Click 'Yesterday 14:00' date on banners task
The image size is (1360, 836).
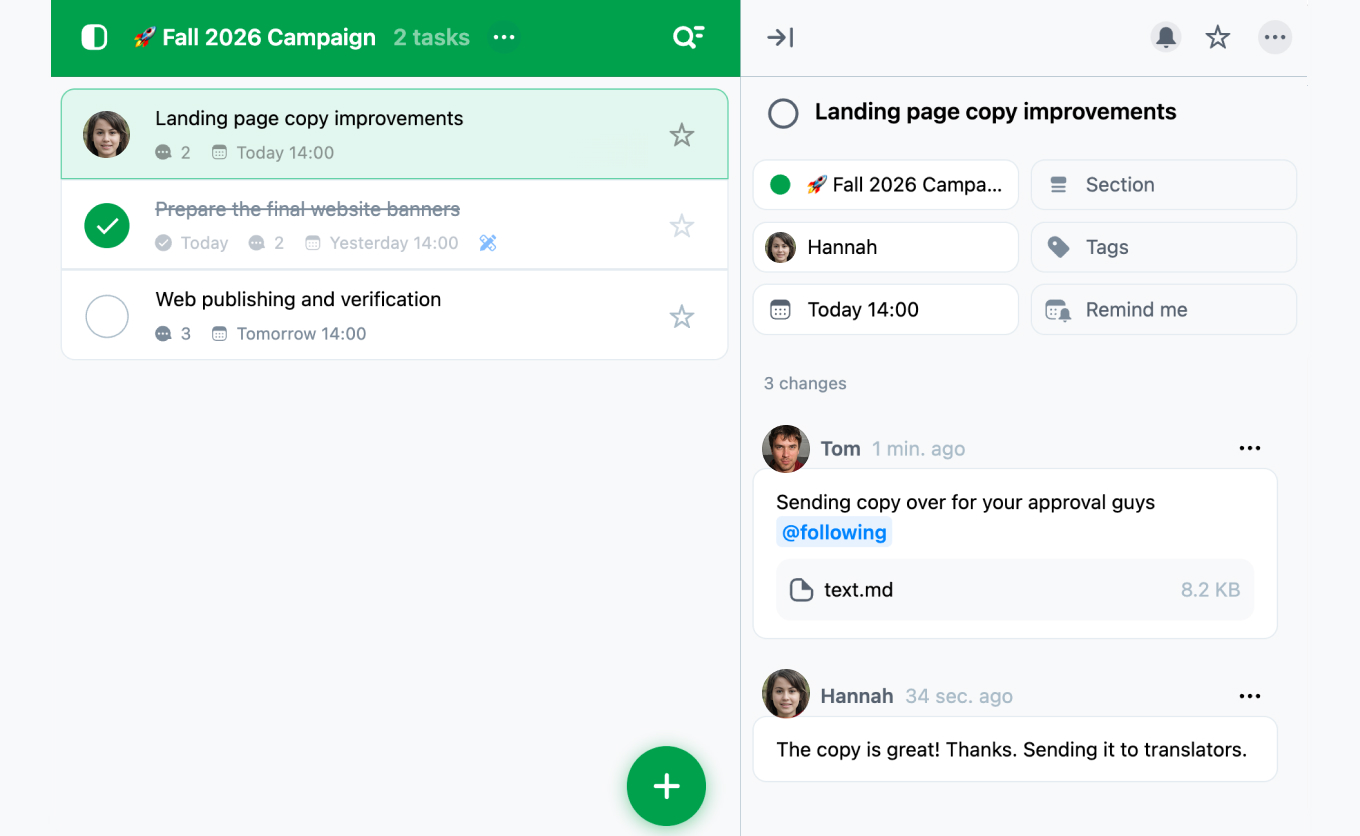pyautogui.click(x=382, y=243)
